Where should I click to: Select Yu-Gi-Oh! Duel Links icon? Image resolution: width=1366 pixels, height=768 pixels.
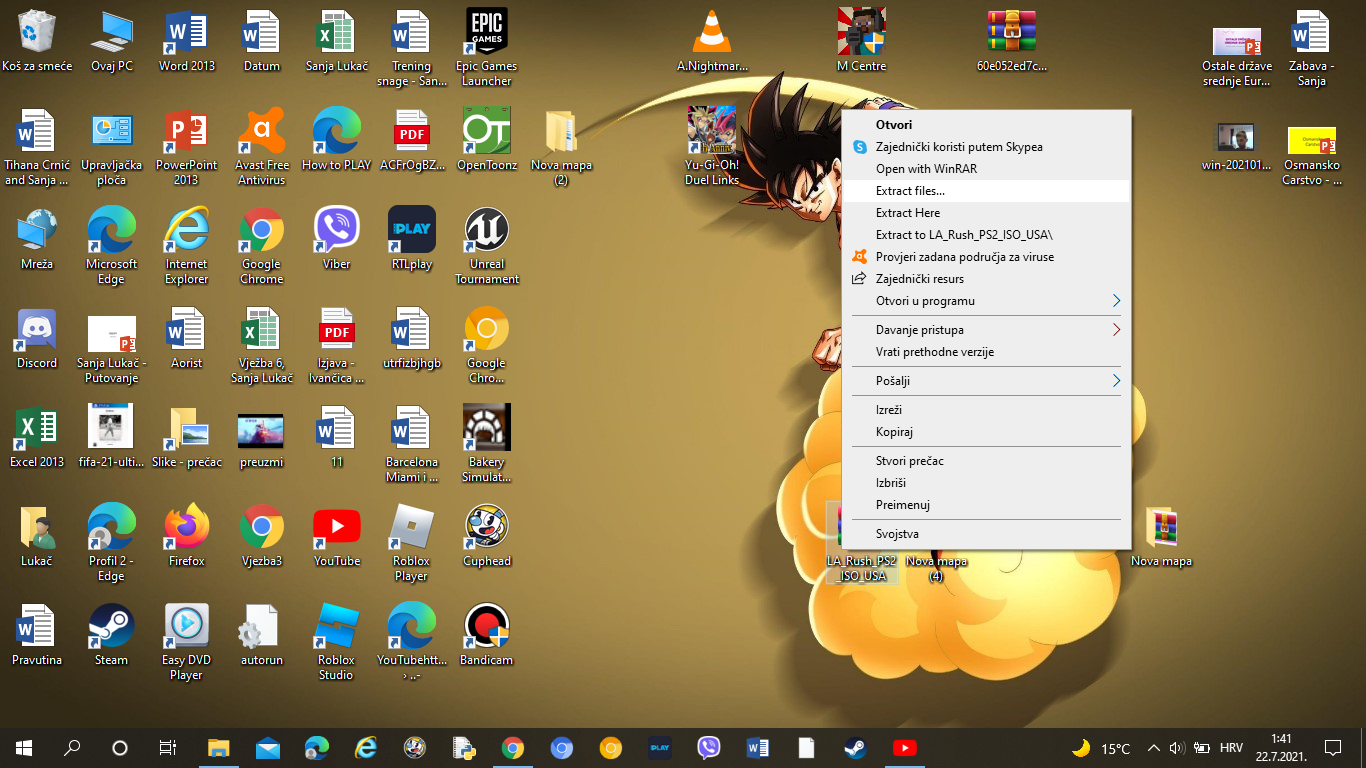coord(712,147)
